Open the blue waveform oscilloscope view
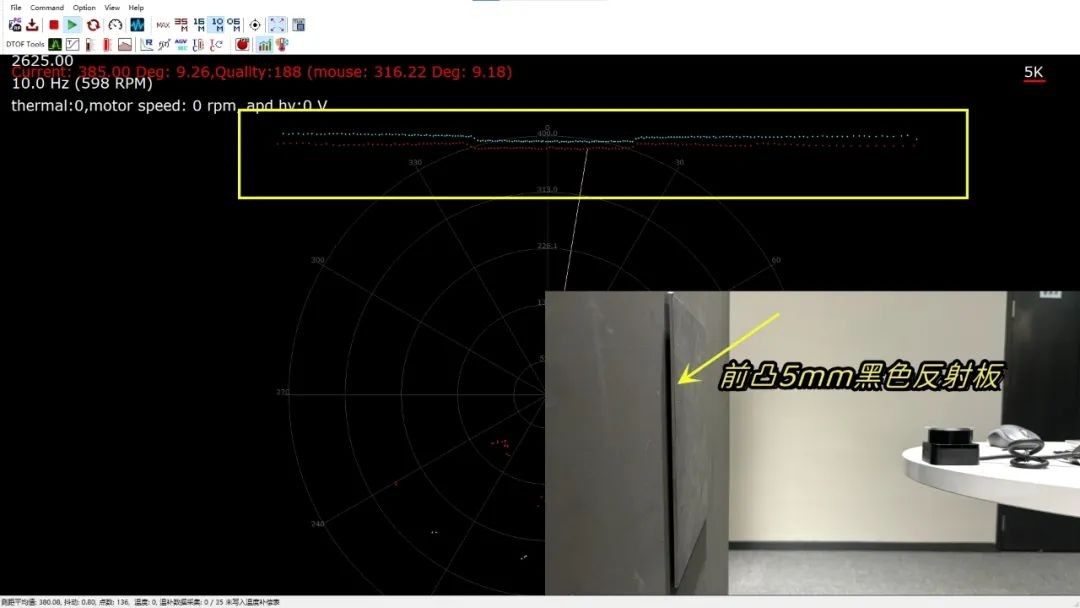 [x=137, y=25]
